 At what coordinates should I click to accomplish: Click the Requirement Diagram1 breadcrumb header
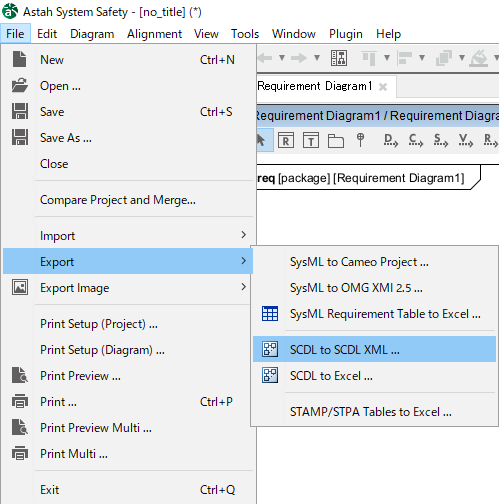pos(378,115)
